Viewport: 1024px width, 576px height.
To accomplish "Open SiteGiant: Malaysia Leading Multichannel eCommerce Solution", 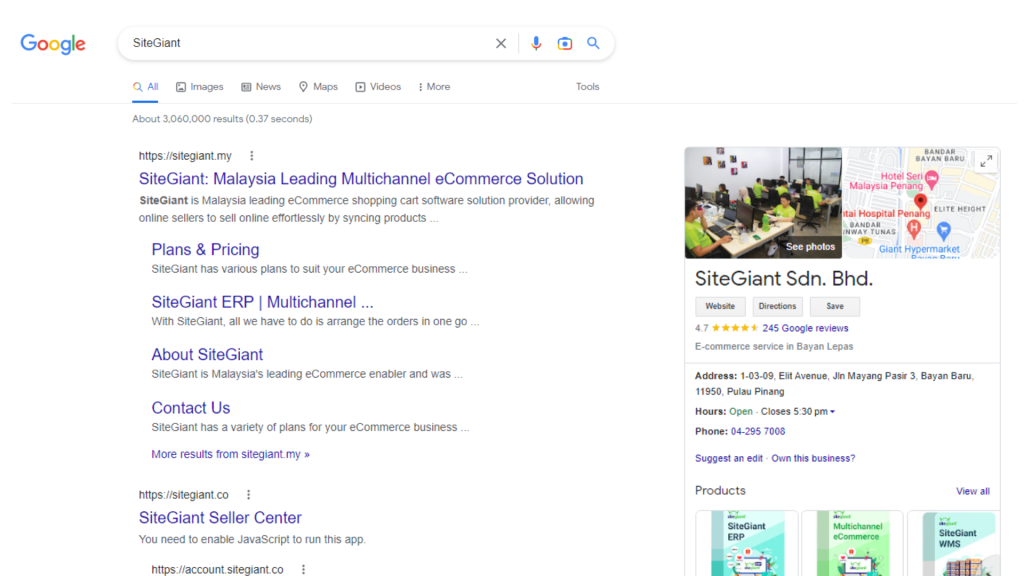I will click(360, 179).
